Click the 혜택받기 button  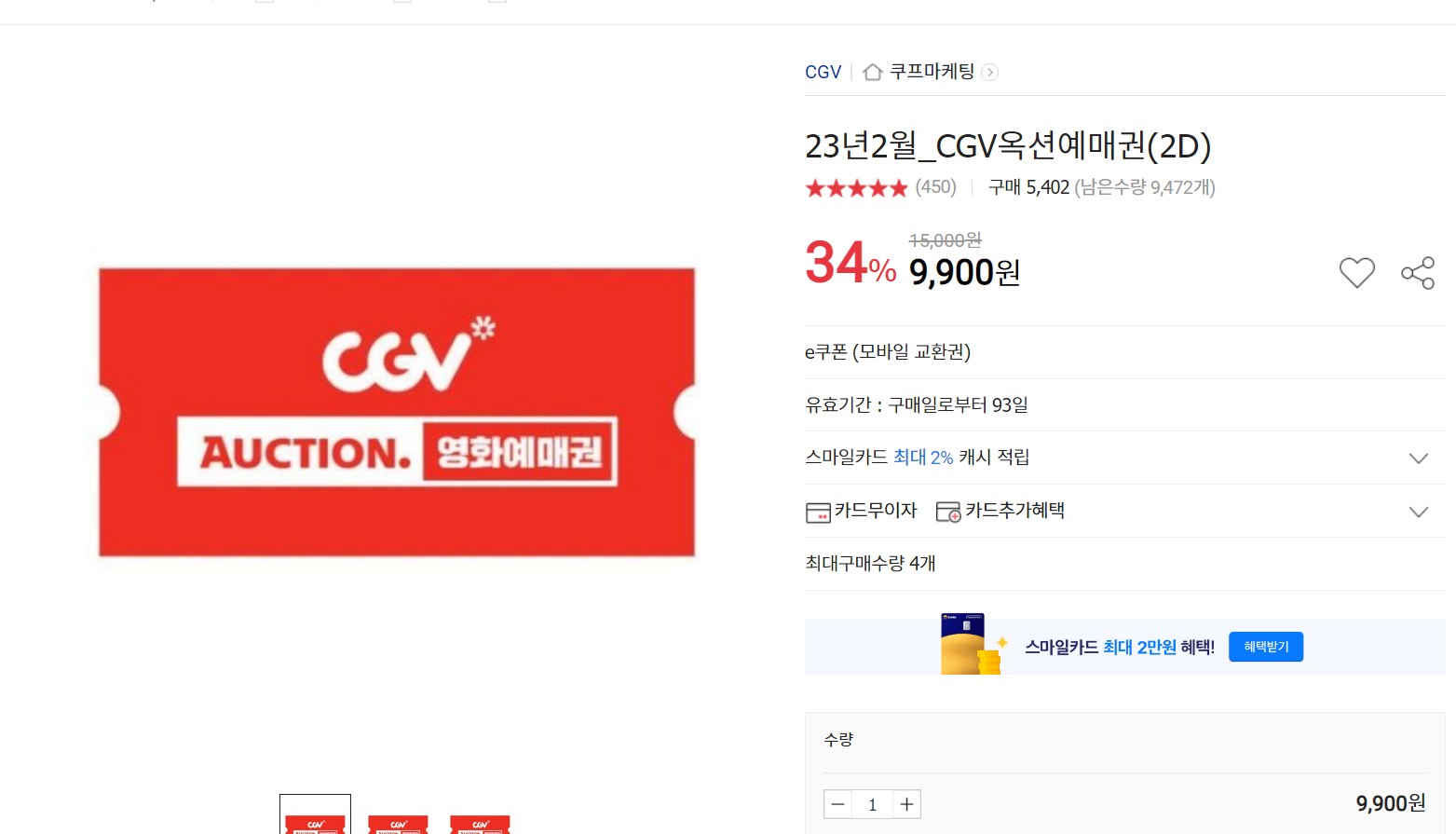[1266, 647]
